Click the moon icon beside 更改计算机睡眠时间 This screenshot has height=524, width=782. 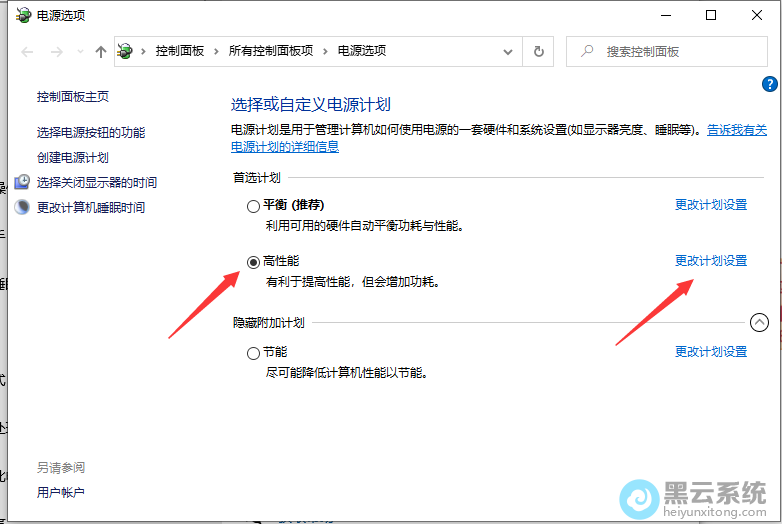point(22,207)
